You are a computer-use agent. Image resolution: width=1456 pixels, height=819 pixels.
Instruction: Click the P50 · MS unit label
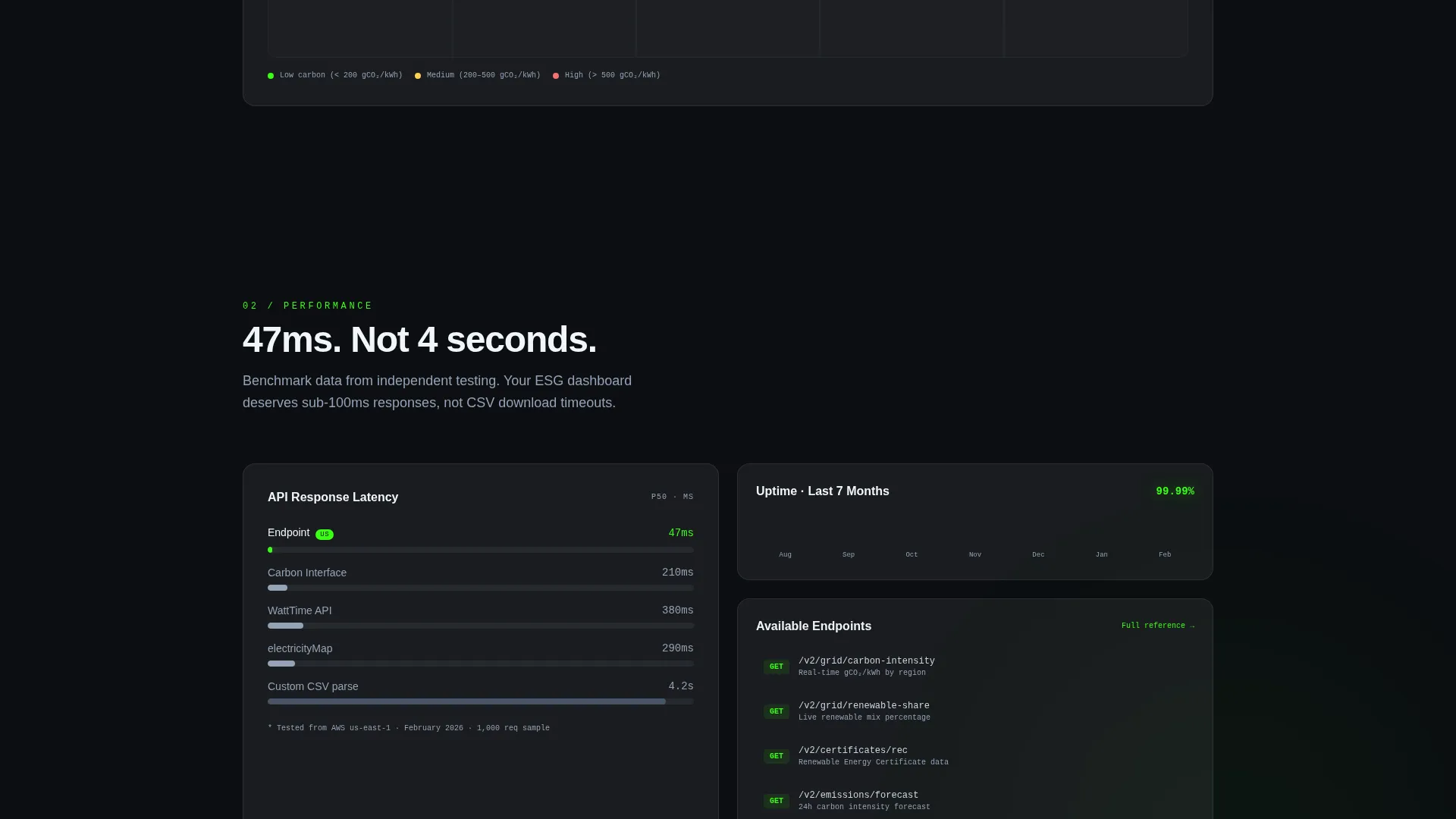673,497
